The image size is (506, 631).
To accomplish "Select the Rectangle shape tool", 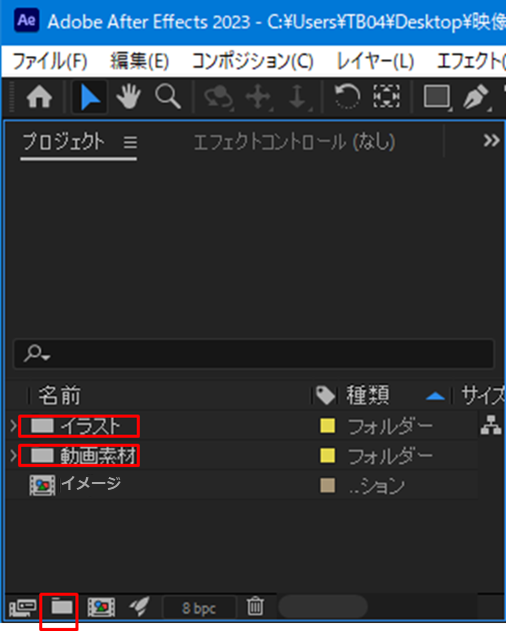I will 437,97.
